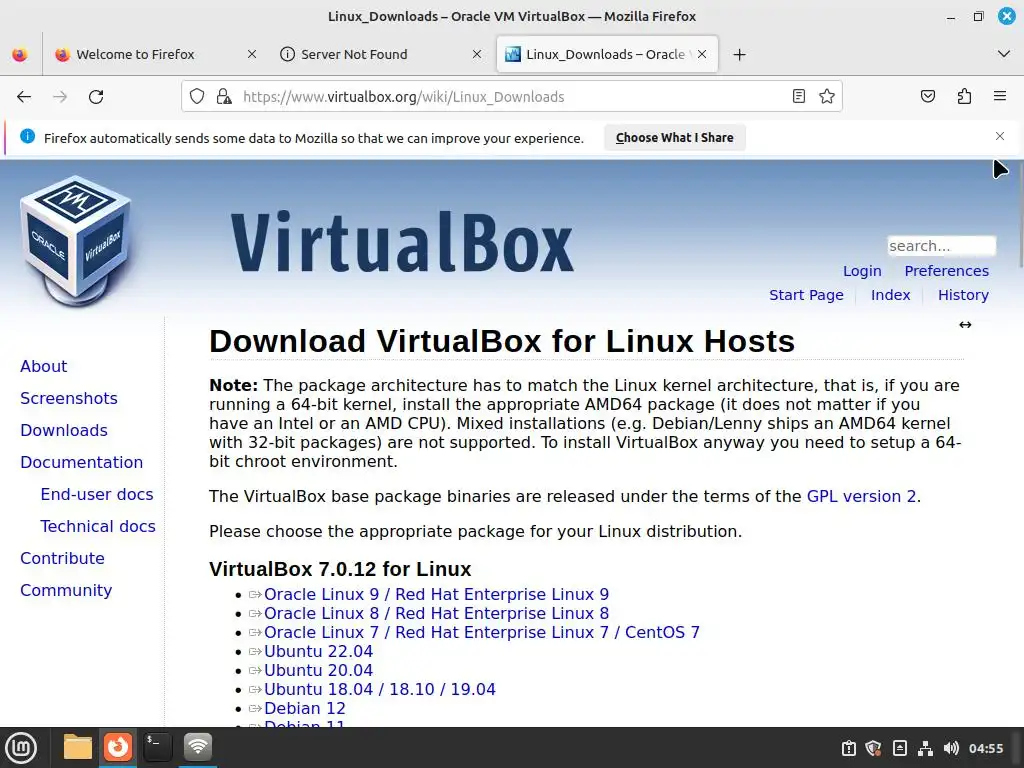This screenshot has height=768, width=1024.
Task: Download Ubuntu 18.04 / 18.10 / 19.04 package
Action: tap(380, 689)
